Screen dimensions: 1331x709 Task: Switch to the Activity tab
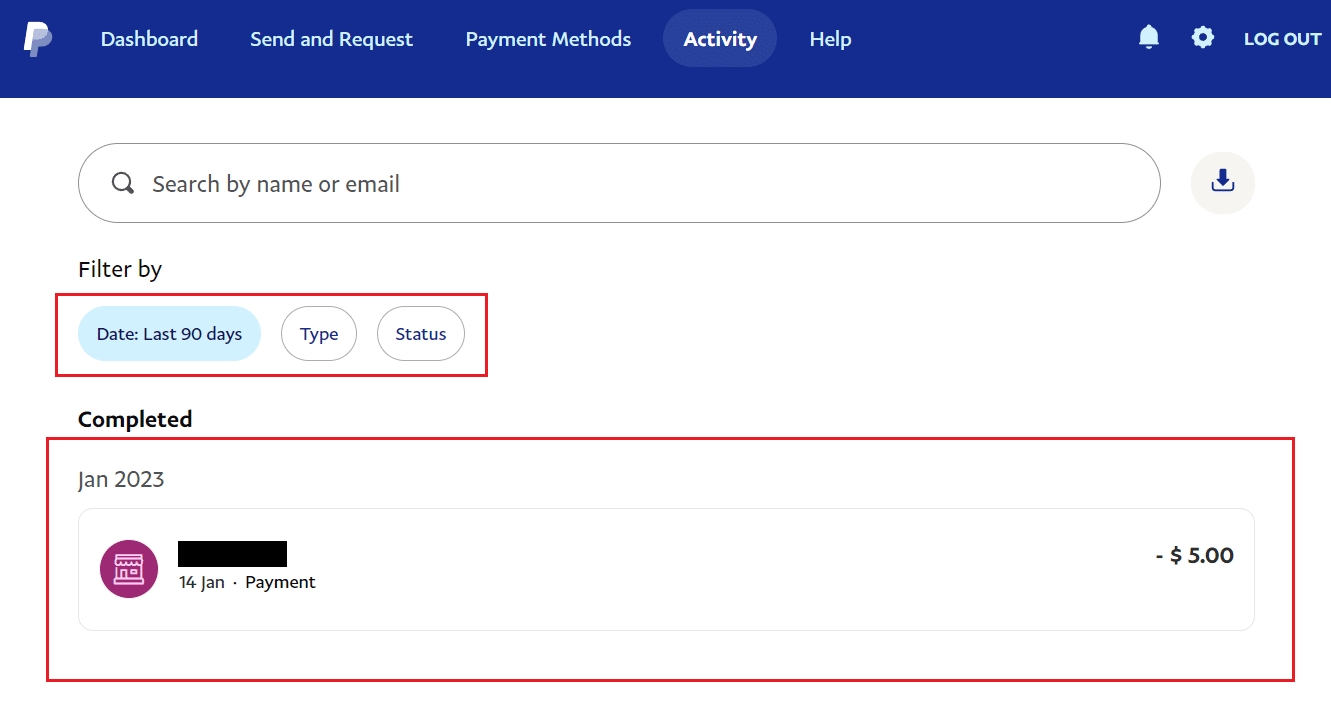[719, 38]
